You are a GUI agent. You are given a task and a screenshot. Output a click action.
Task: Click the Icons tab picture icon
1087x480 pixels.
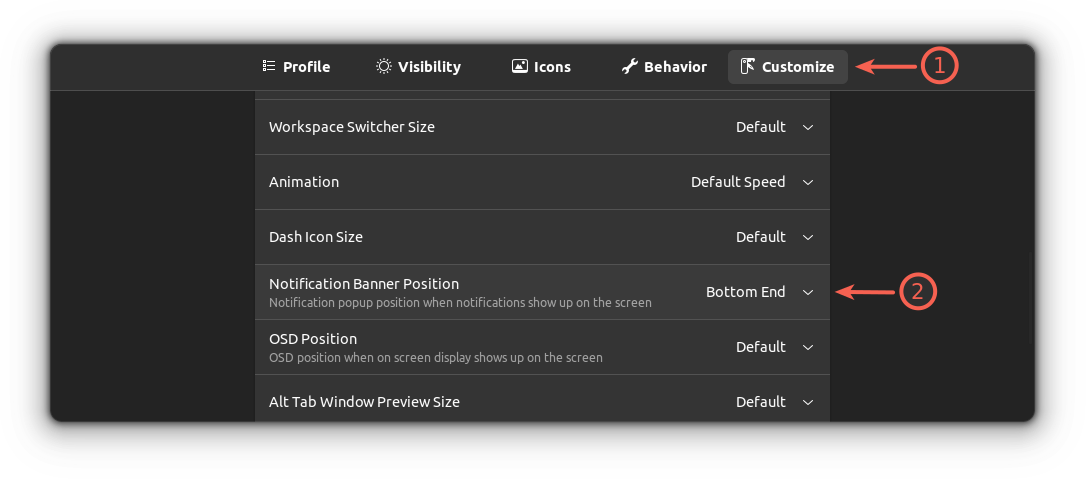[519, 66]
